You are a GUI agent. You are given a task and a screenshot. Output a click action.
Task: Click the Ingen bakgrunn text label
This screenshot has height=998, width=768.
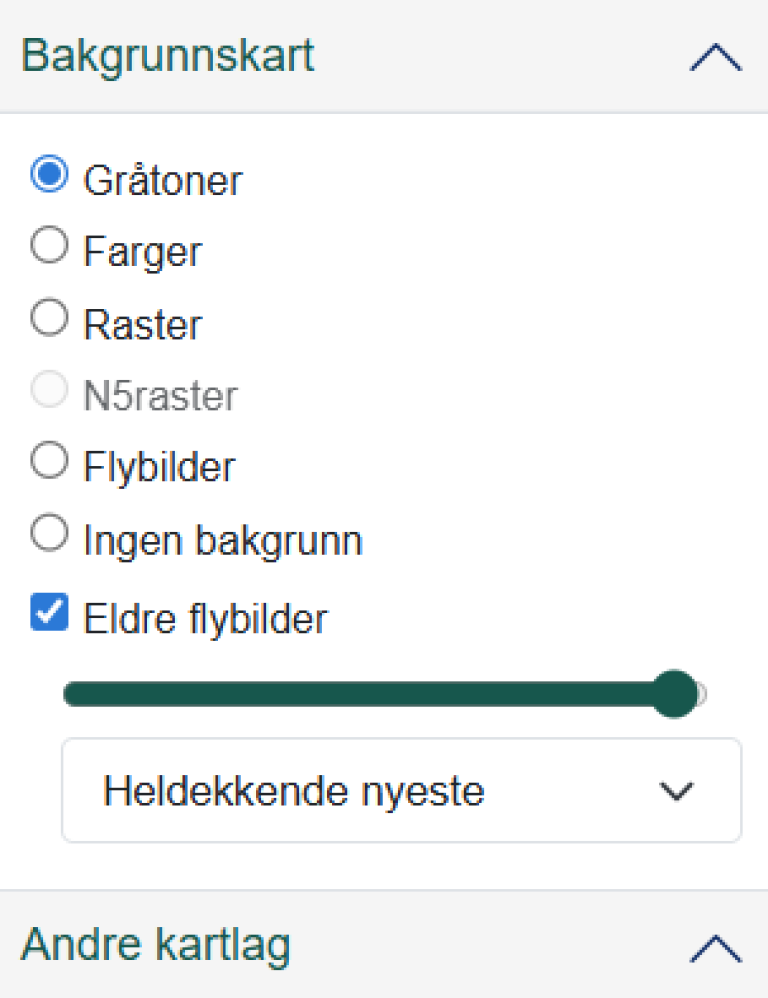pos(223,541)
